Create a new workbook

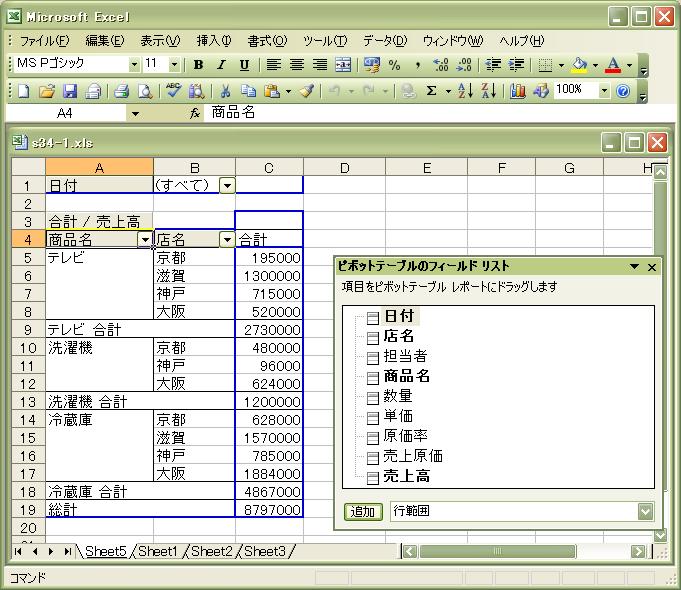click(23, 91)
